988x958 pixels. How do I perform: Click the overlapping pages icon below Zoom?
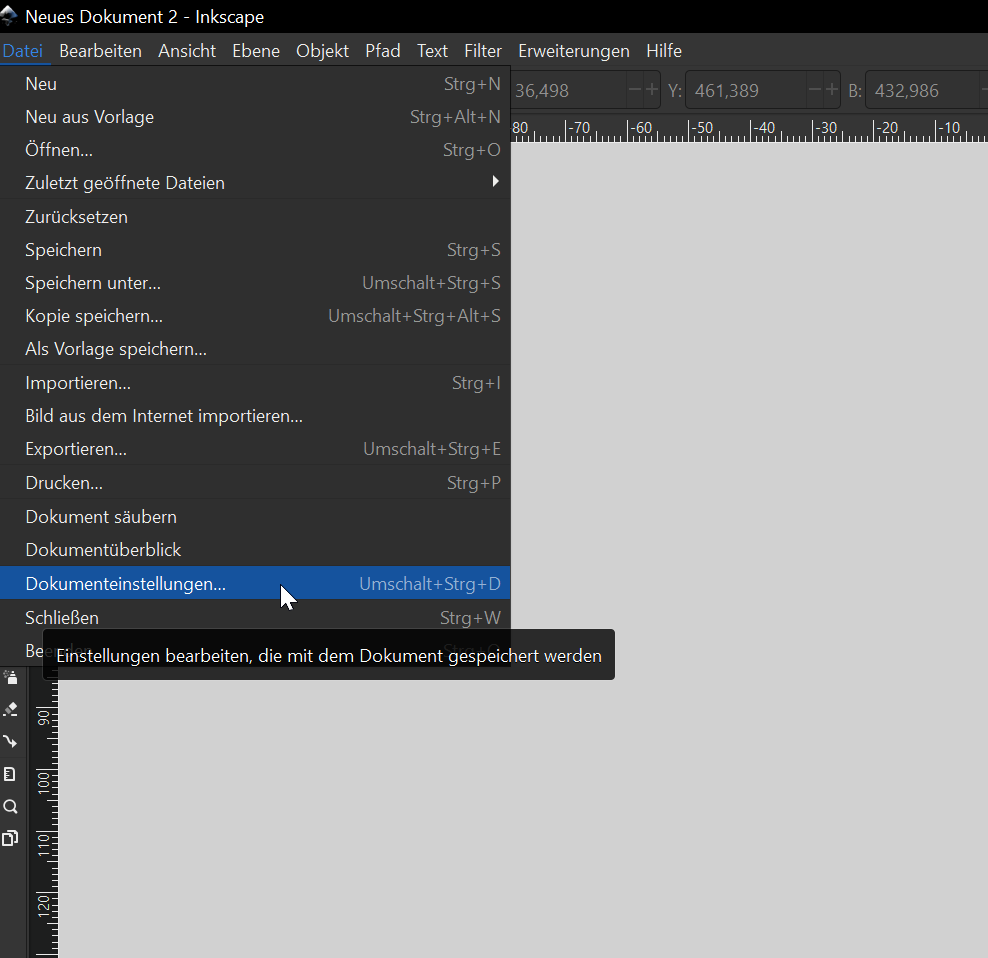tap(10, 838)
